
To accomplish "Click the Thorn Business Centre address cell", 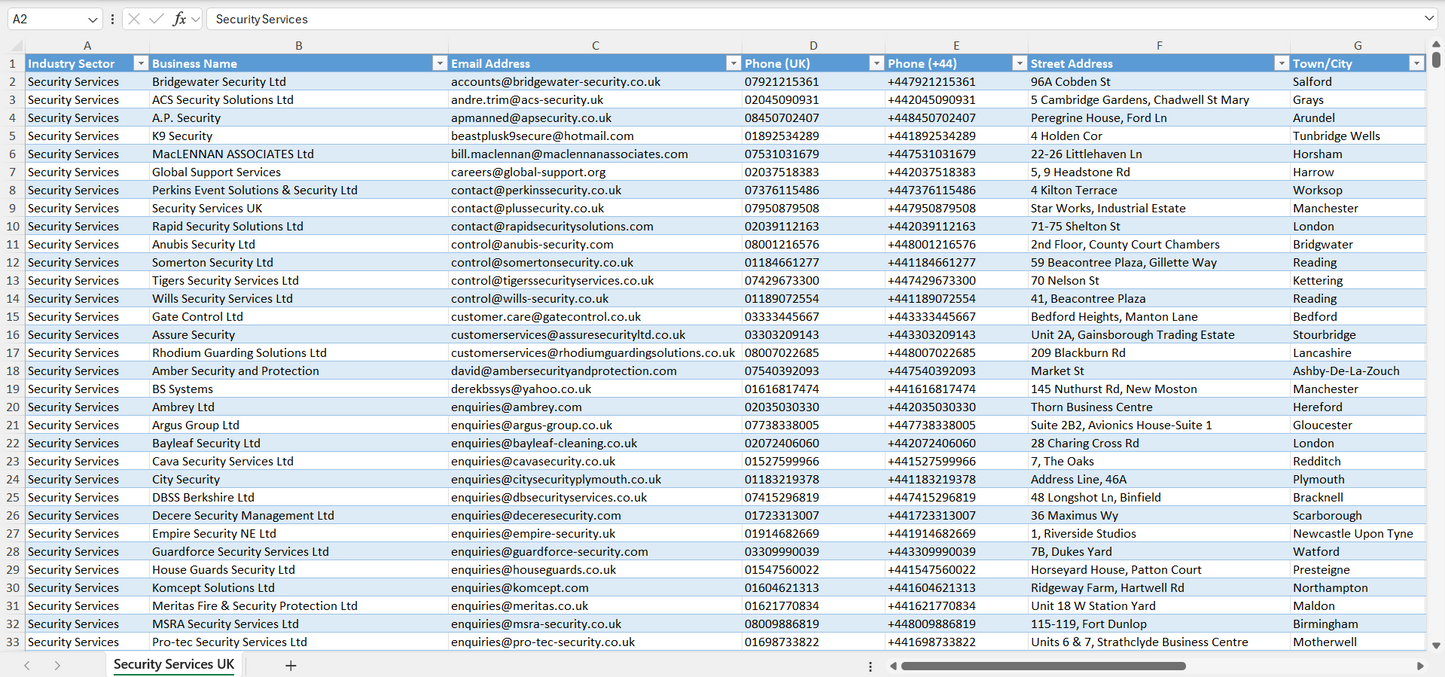I will click(x=1159, y=407).
